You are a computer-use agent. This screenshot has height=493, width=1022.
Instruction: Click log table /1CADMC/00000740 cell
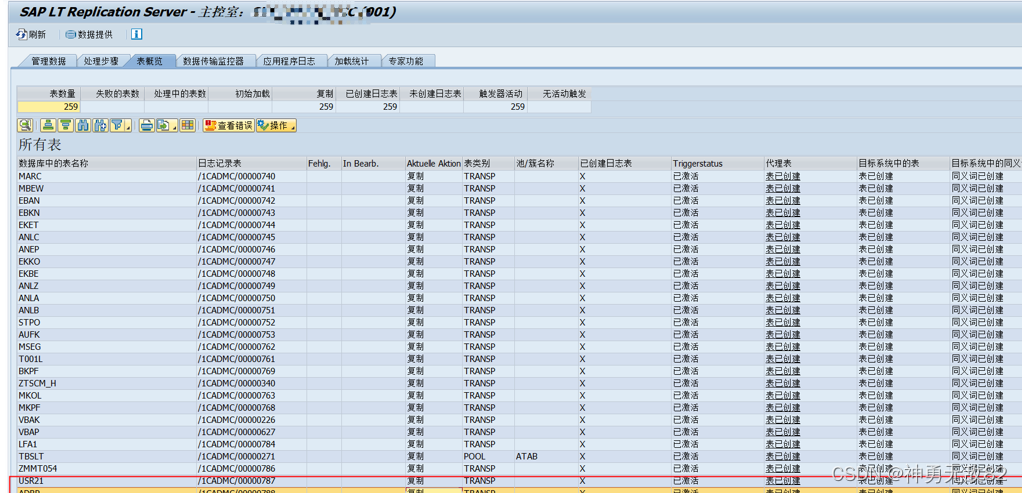tap(251, 176)
